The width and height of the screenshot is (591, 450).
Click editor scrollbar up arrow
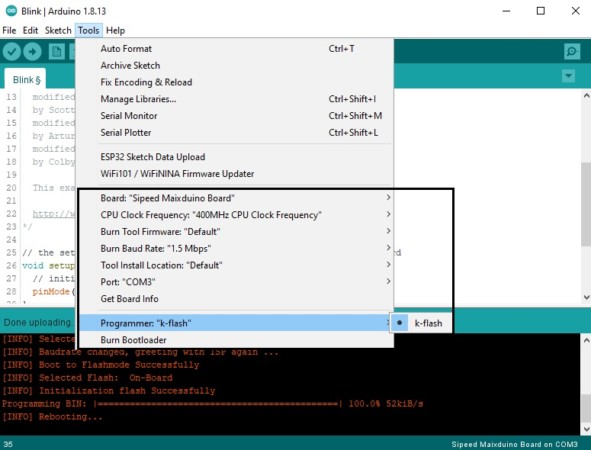click(586, 96)
